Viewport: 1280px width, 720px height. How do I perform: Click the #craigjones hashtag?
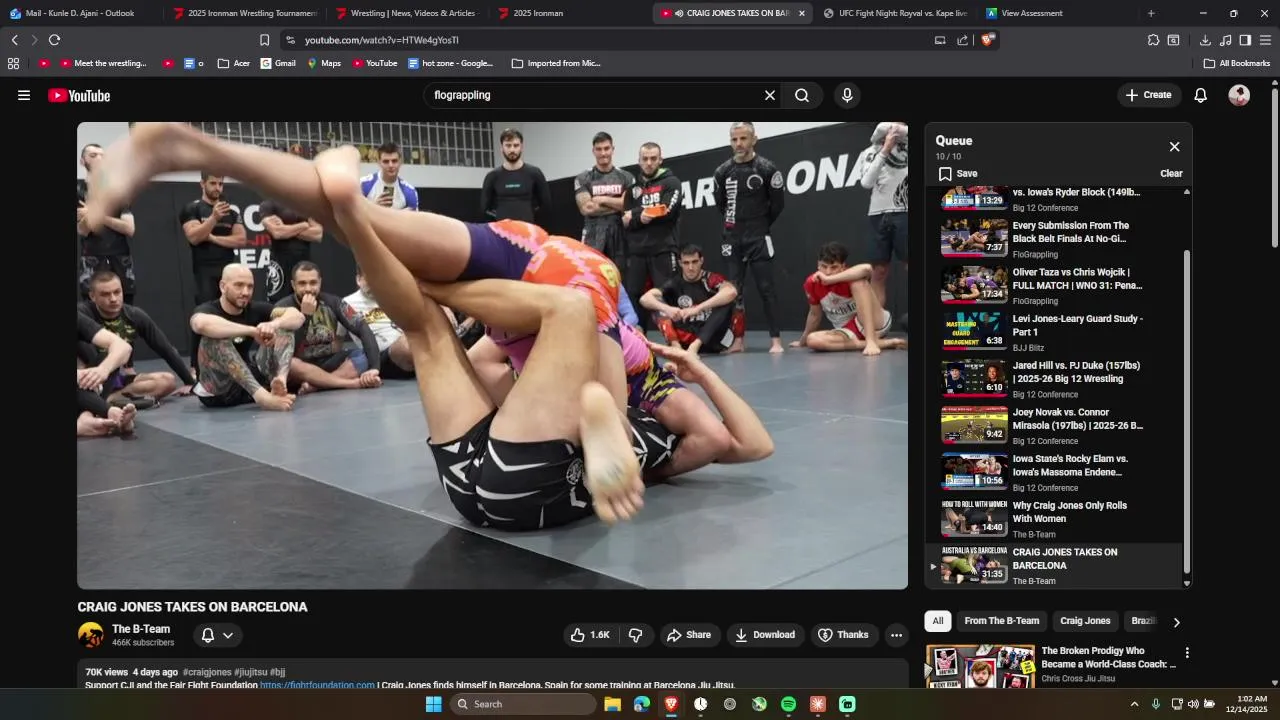click(x=207, y=672)
